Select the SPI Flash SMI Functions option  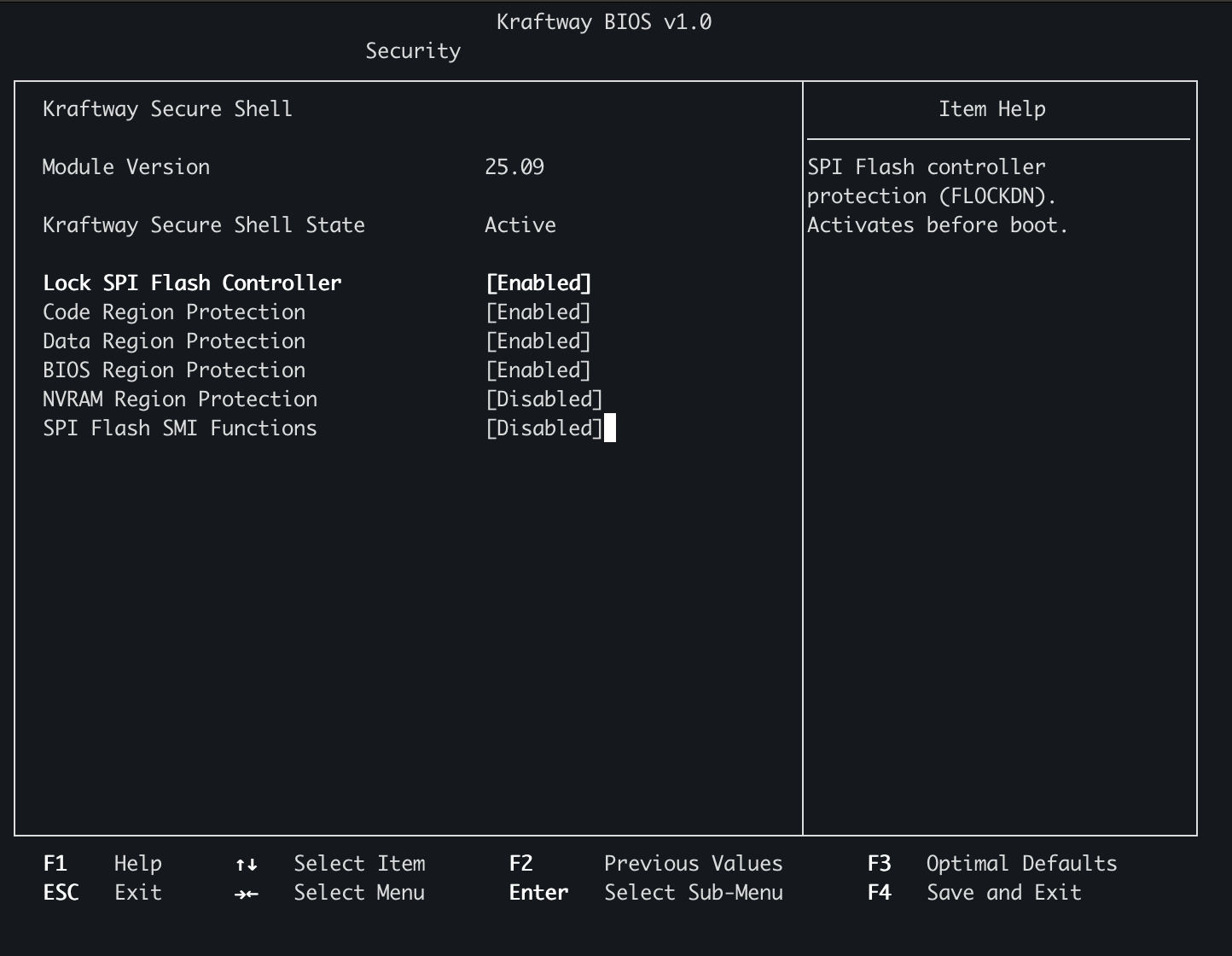coord(180,428)
